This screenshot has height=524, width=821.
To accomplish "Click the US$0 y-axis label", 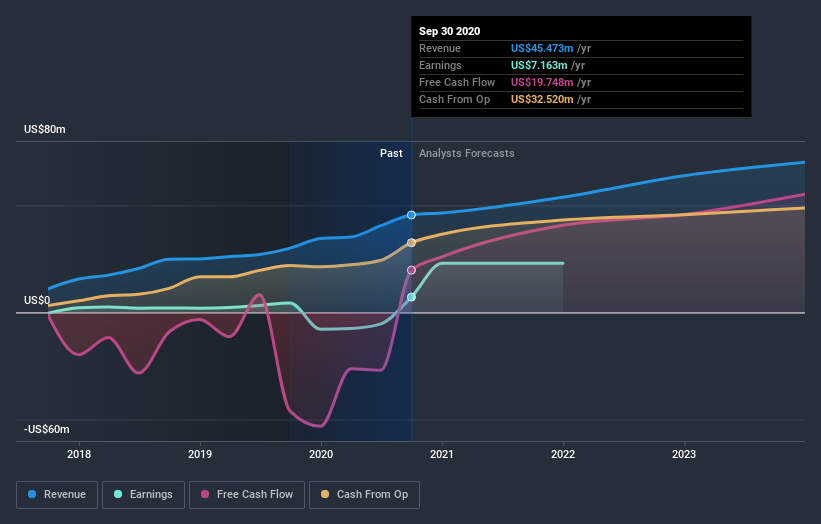I will pyautogui.click(x=37, y=300).
